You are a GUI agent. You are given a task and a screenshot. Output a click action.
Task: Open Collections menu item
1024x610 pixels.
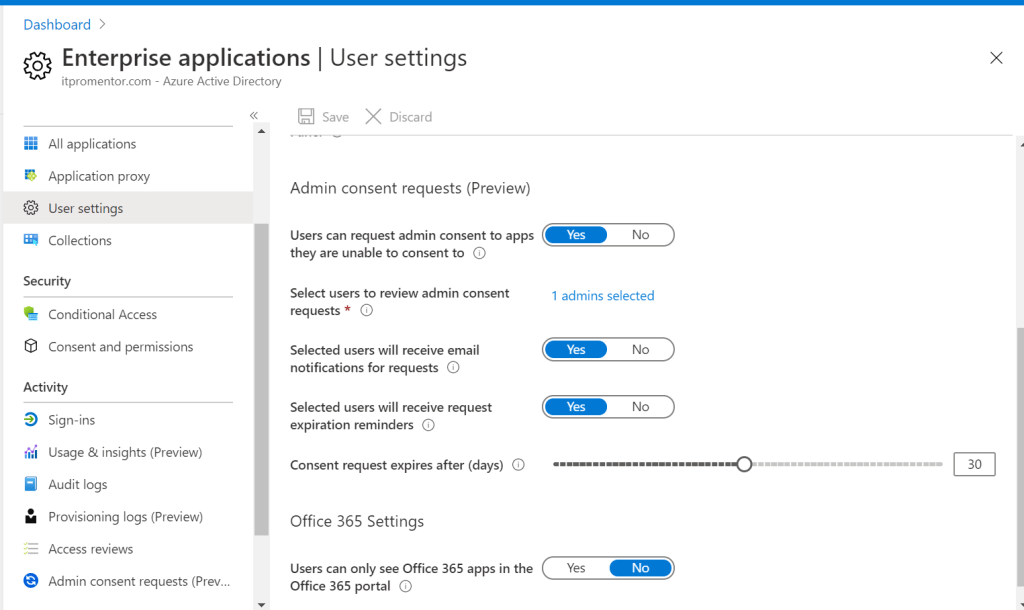tap(80, 241)
